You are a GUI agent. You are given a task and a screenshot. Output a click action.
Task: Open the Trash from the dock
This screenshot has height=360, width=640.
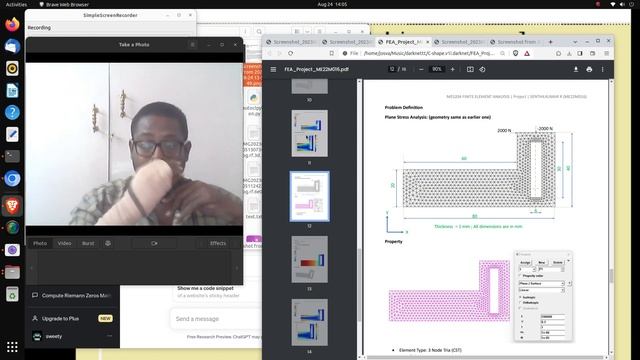12,294
